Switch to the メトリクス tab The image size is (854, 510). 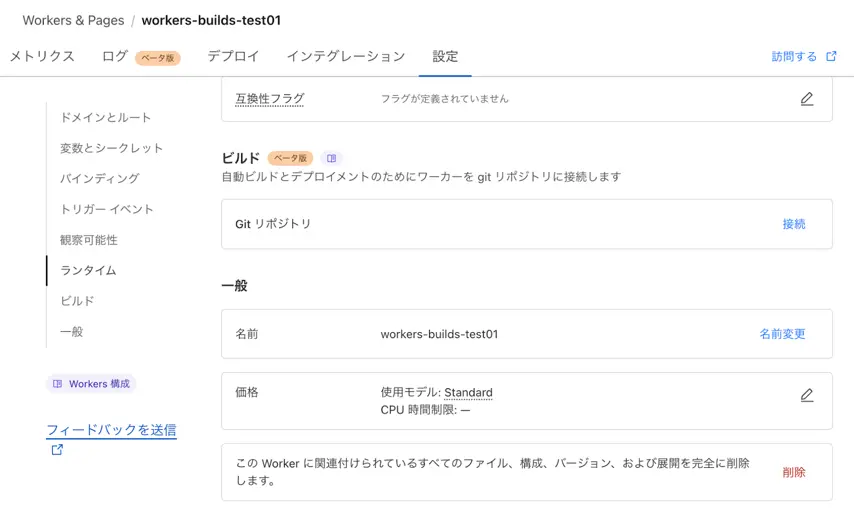tap(42, 56)
